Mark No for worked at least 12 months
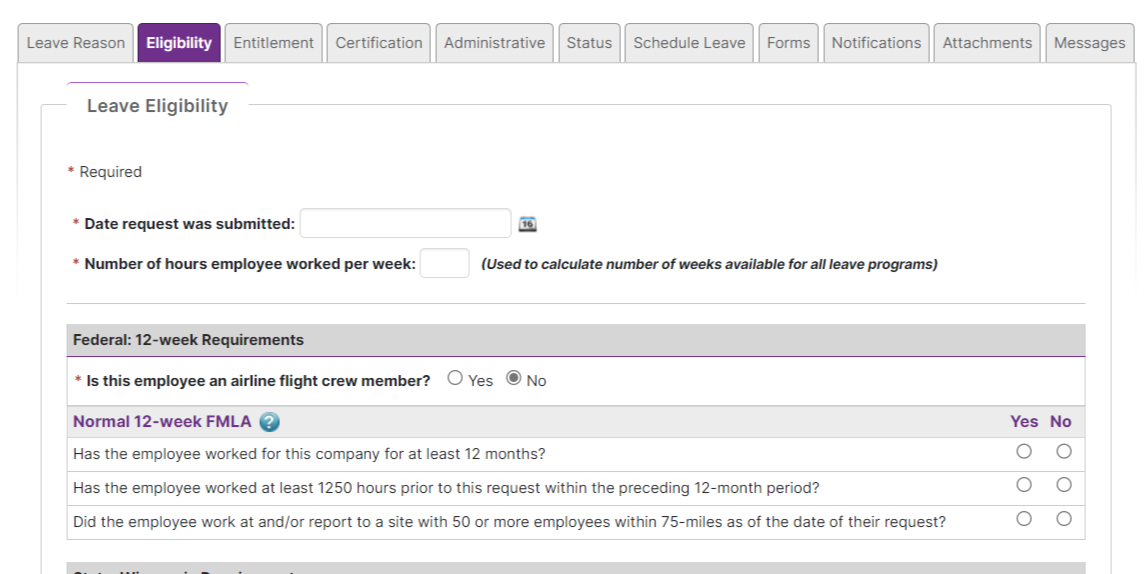 [1064, 451]
